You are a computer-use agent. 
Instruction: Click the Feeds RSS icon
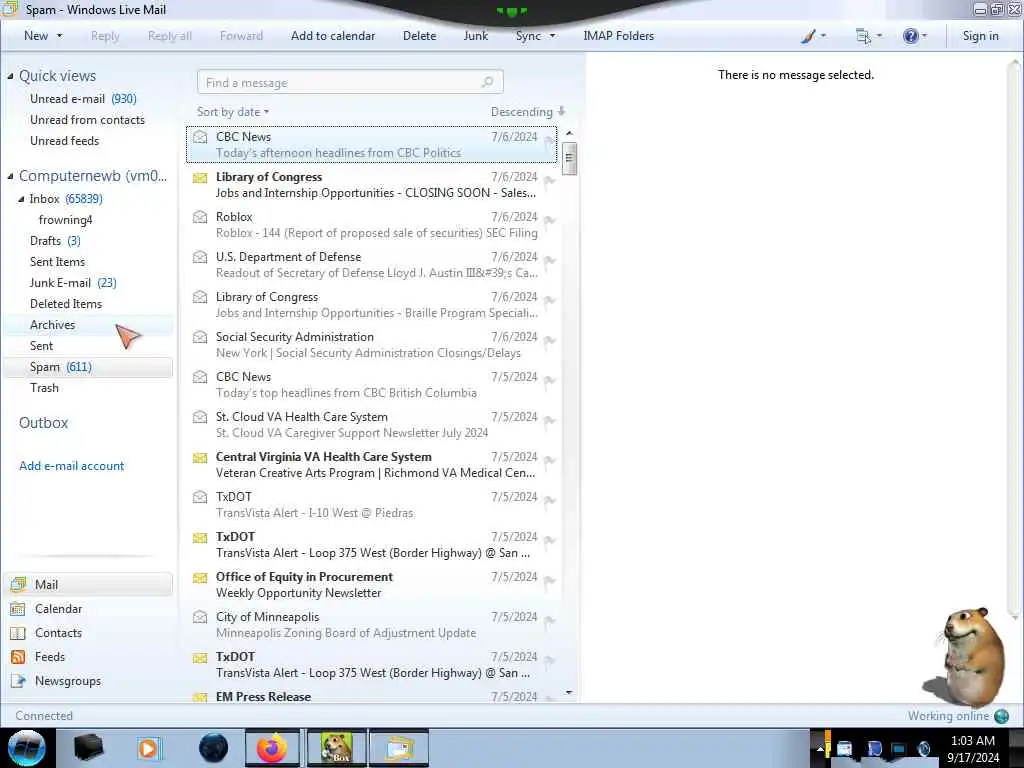[x=18, y=657]
